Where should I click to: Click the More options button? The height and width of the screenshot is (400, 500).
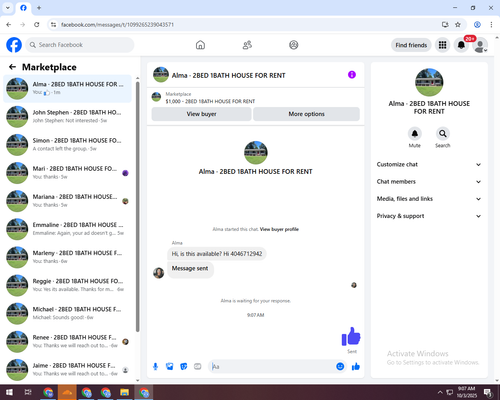click(306, 114)
